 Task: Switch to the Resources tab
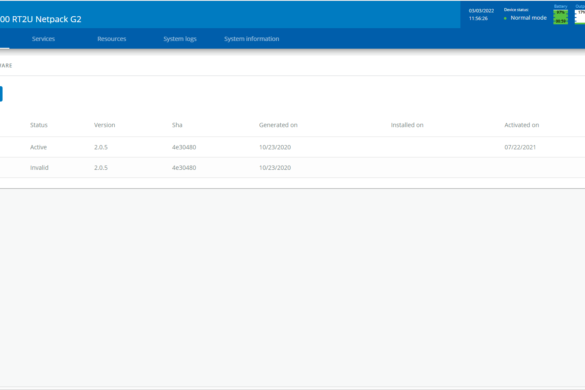(112, 39)
